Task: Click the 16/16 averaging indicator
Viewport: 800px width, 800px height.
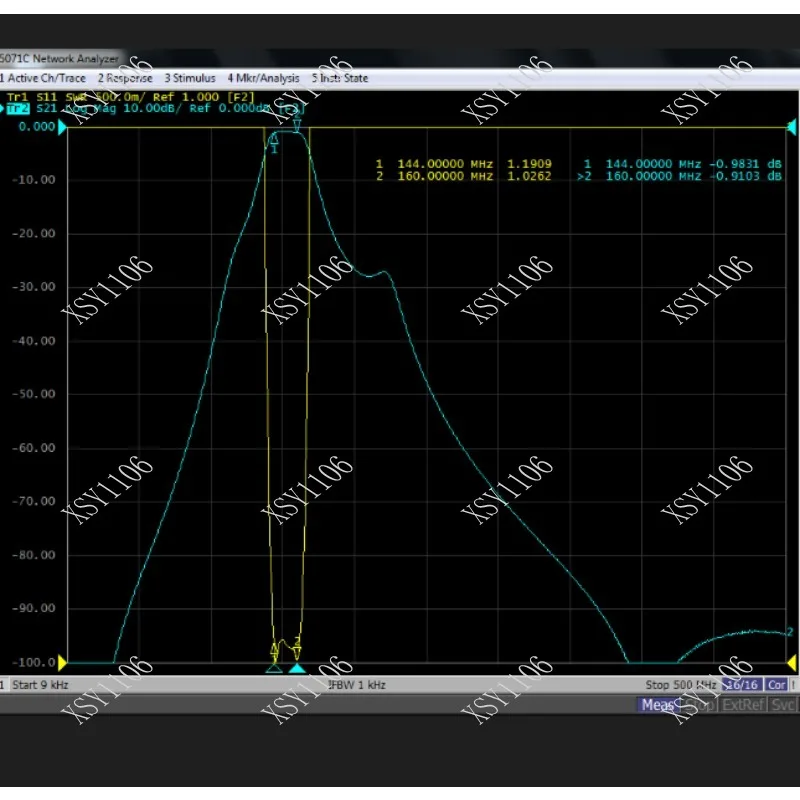Action: click(743, 685)
